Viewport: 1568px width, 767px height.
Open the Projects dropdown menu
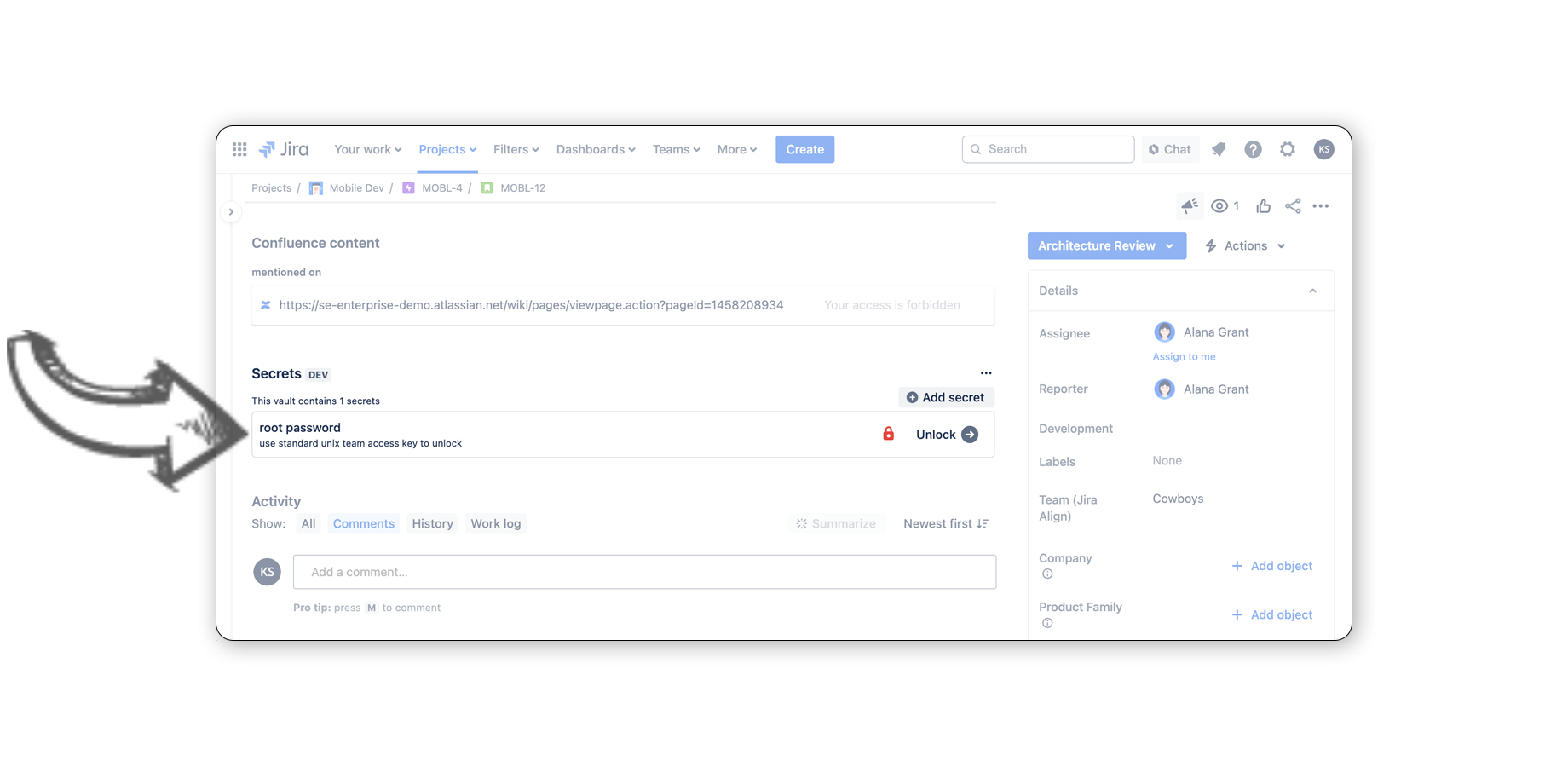[447, 149]
